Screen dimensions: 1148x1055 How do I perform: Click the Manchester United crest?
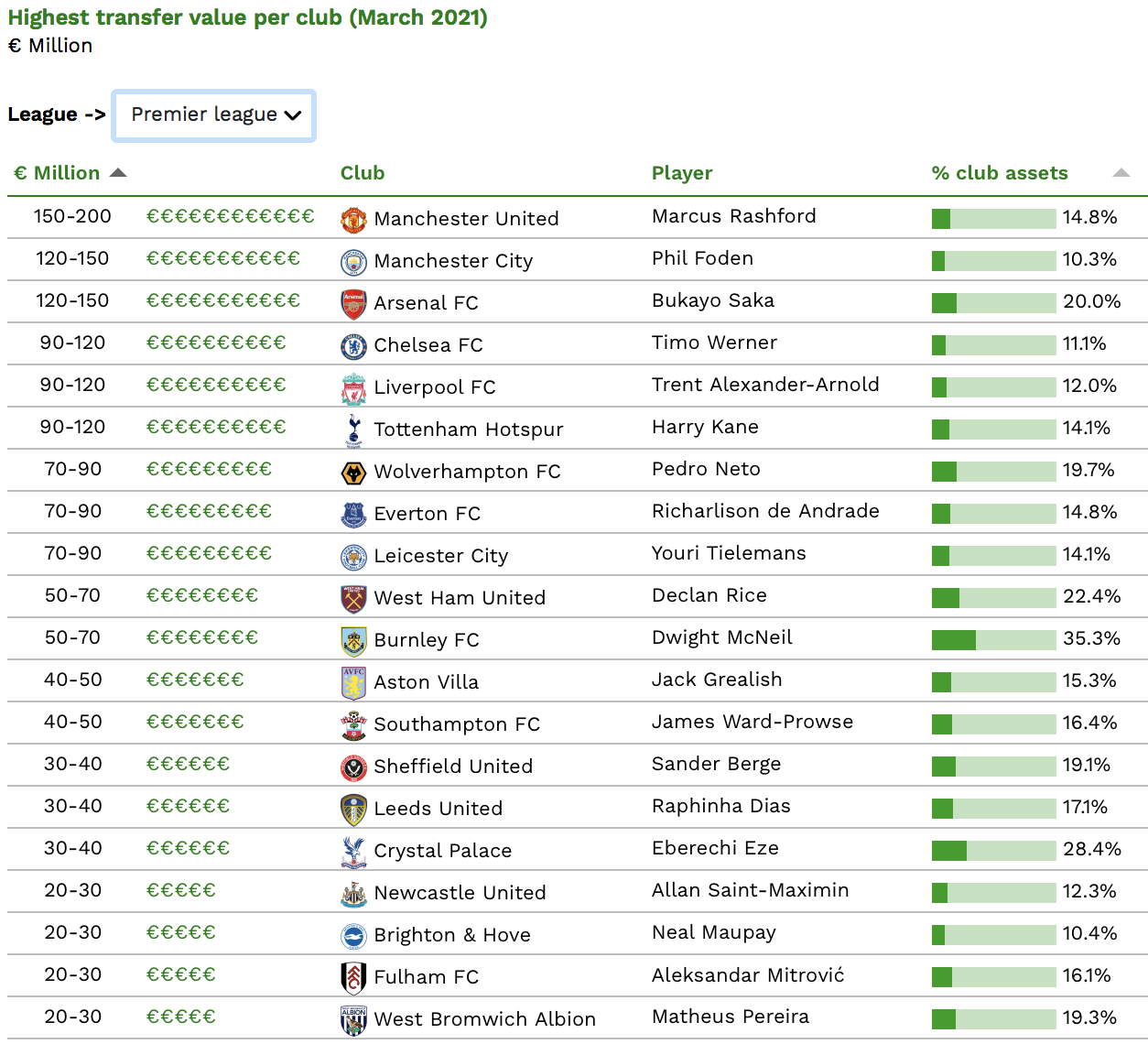pos(353,220)
